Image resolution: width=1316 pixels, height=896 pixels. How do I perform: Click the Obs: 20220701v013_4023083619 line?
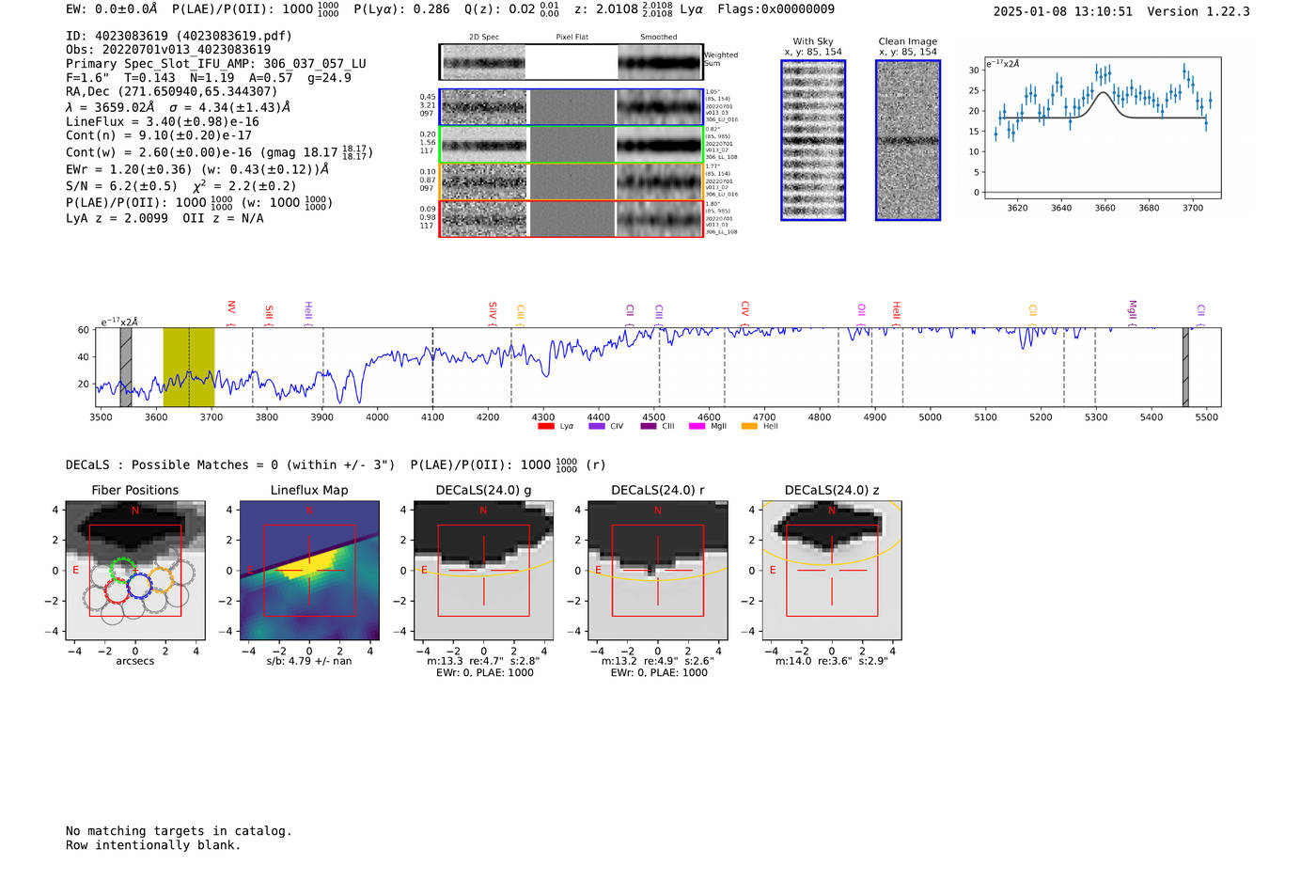click(x=168, y=50)
